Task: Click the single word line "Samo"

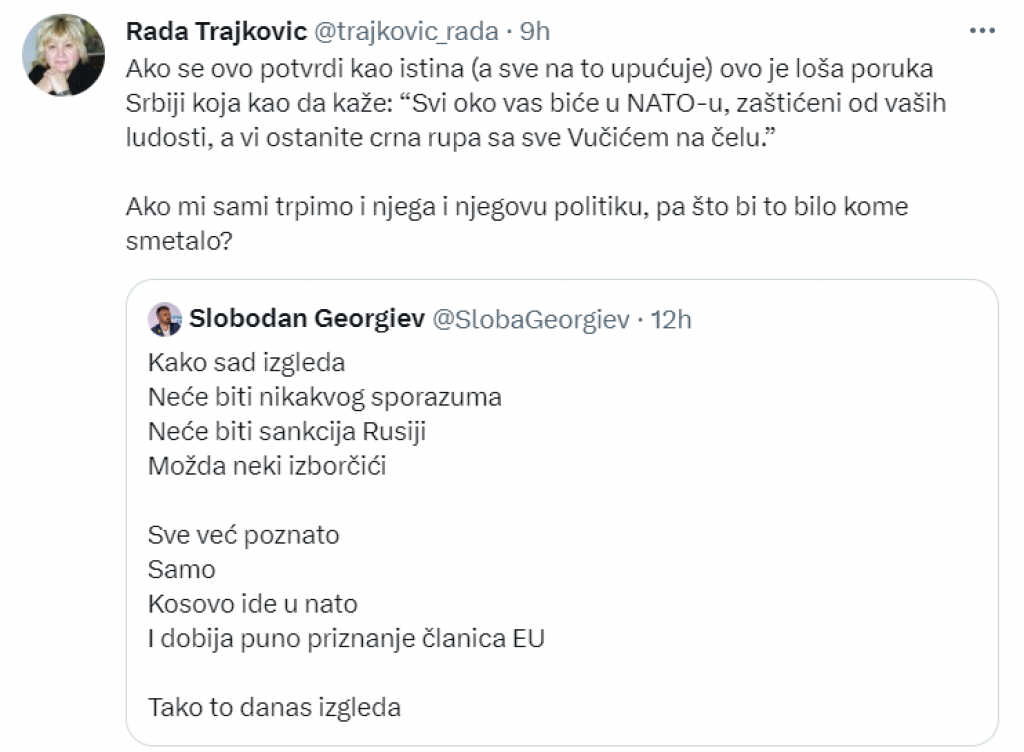Action: point(181,570)
